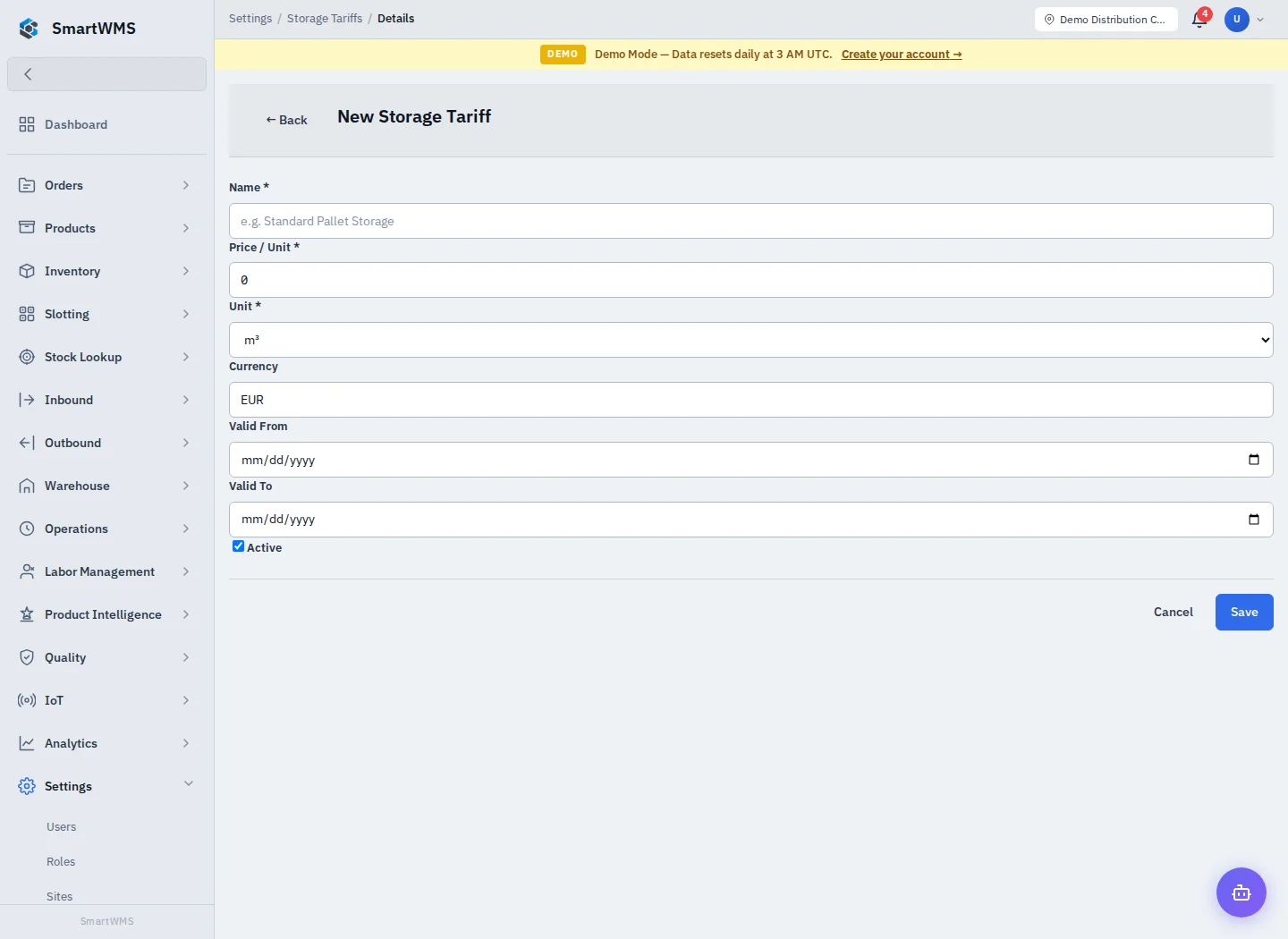1288x939 pixels.
Task: Open the Valid From calendar picker
Action: [1254, 460]
